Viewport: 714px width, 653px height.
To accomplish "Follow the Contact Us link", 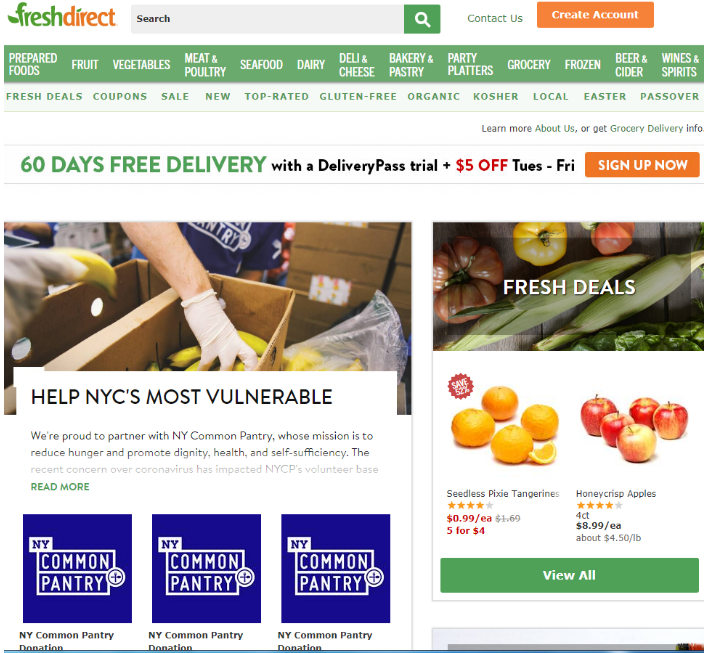I will [495, 19].
